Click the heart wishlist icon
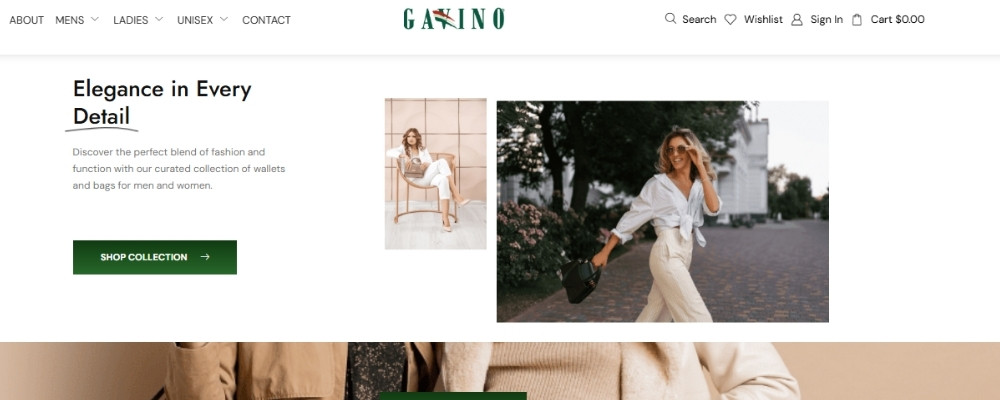This screenshot has height=400, width=1000. pyautogui.click(x=730, y=20)
